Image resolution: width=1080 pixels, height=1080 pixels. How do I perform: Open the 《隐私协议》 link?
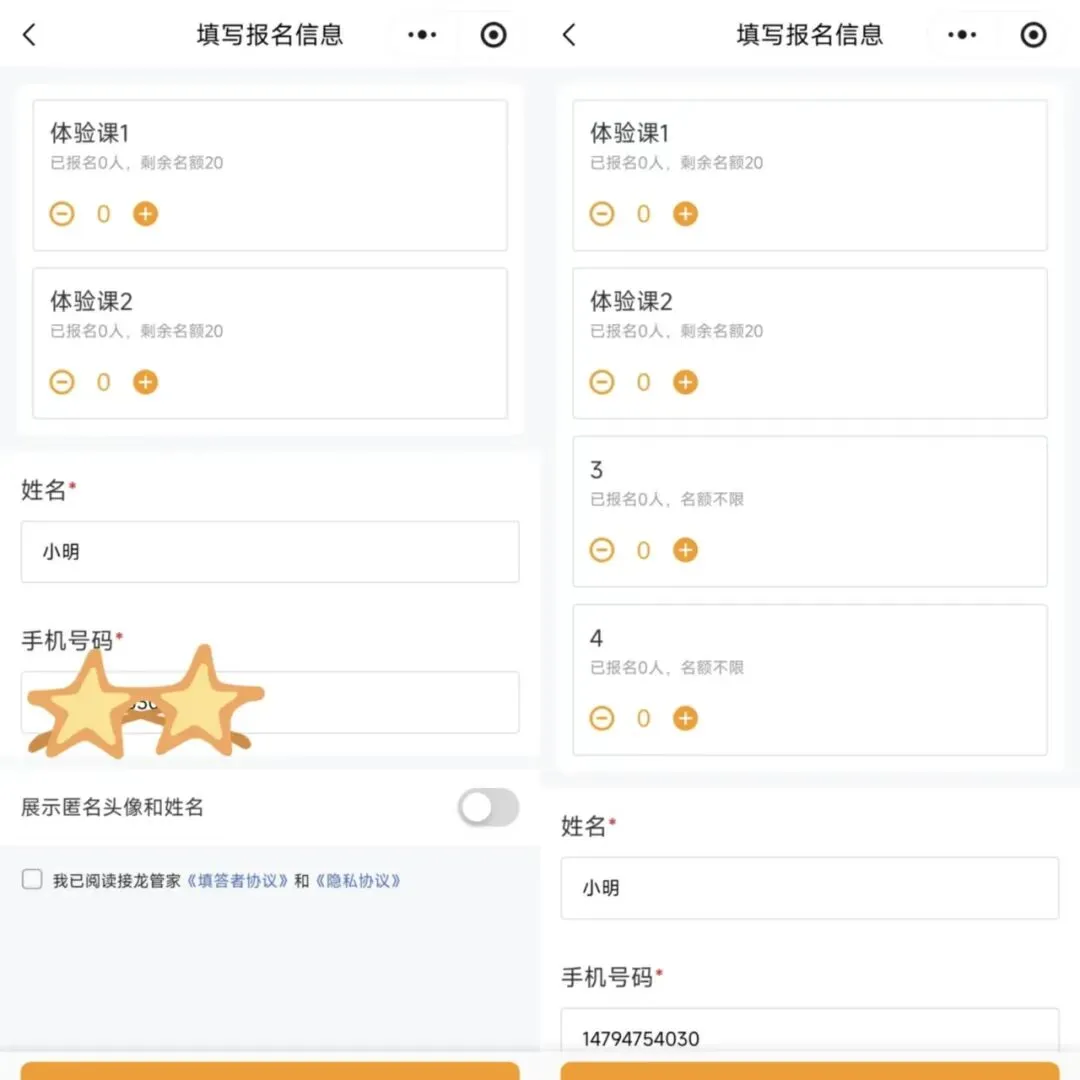click(x=358, y=881)
